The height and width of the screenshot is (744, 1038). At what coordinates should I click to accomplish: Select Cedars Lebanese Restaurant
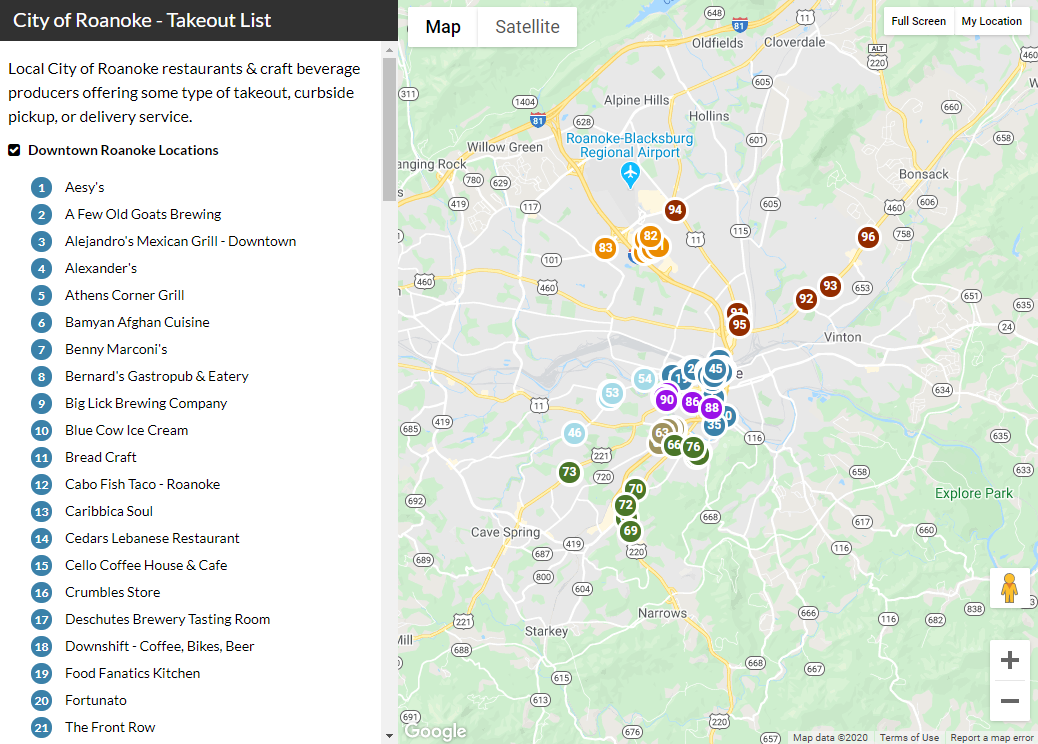point(152,539)
